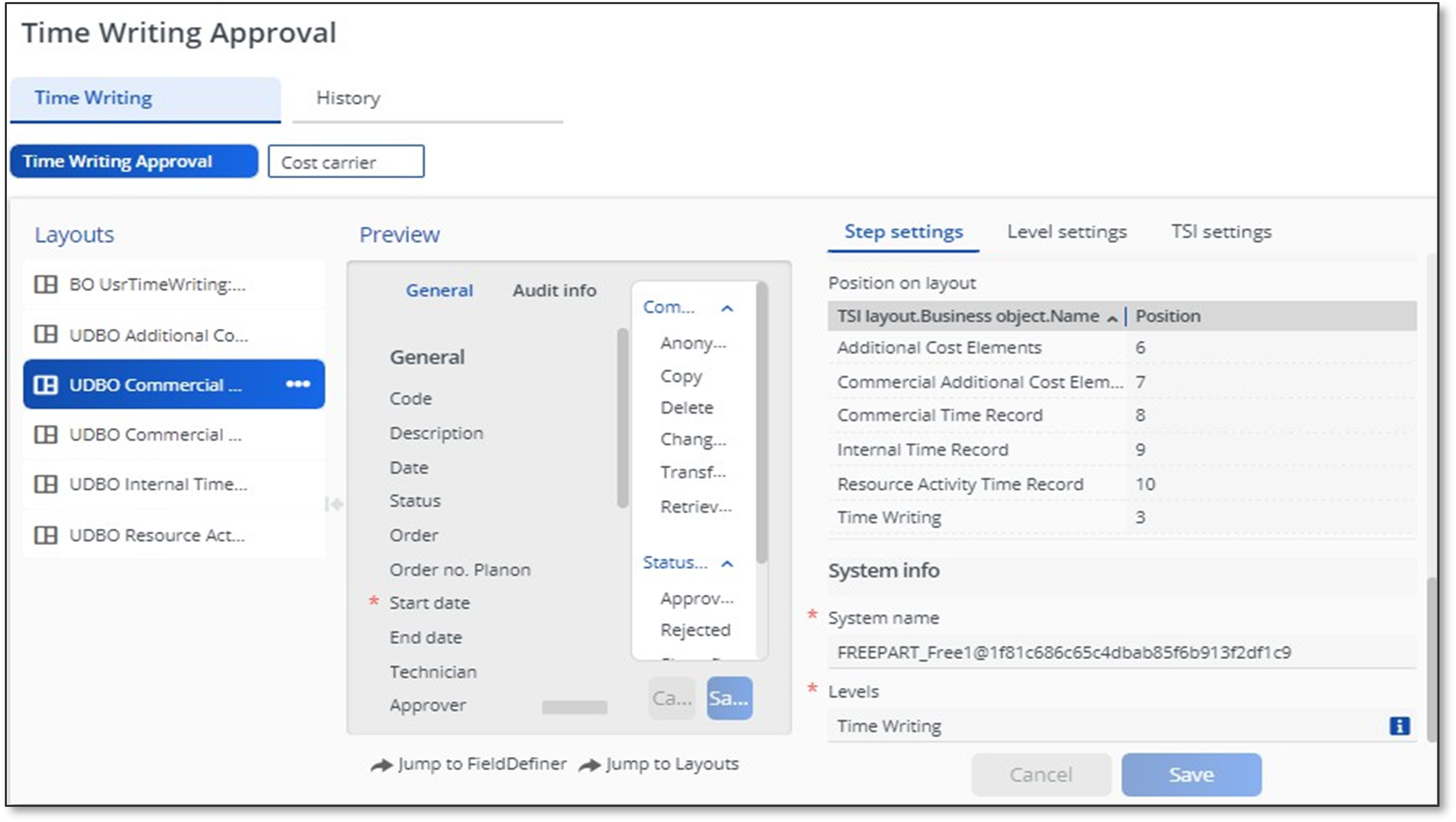Click the Order no. Planon field label
The image size is (1456, 822).
coord(460,570)
